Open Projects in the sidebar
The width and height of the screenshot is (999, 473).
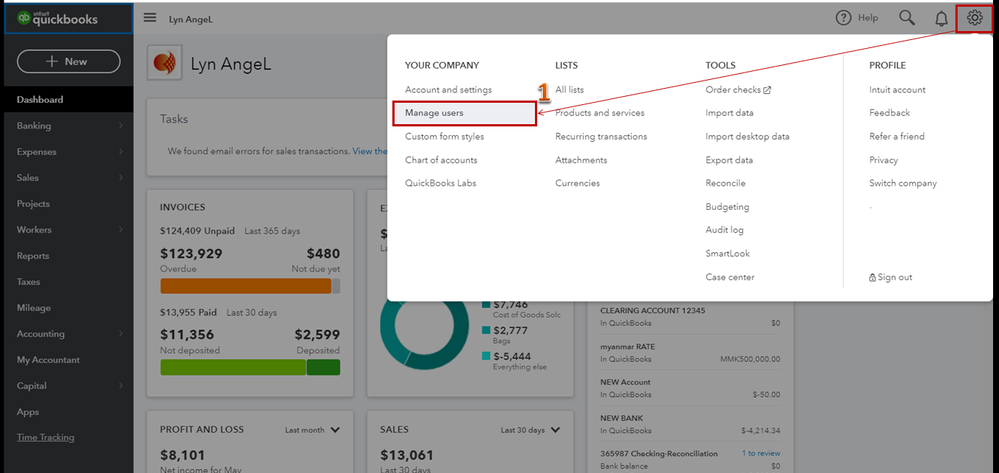33,204
